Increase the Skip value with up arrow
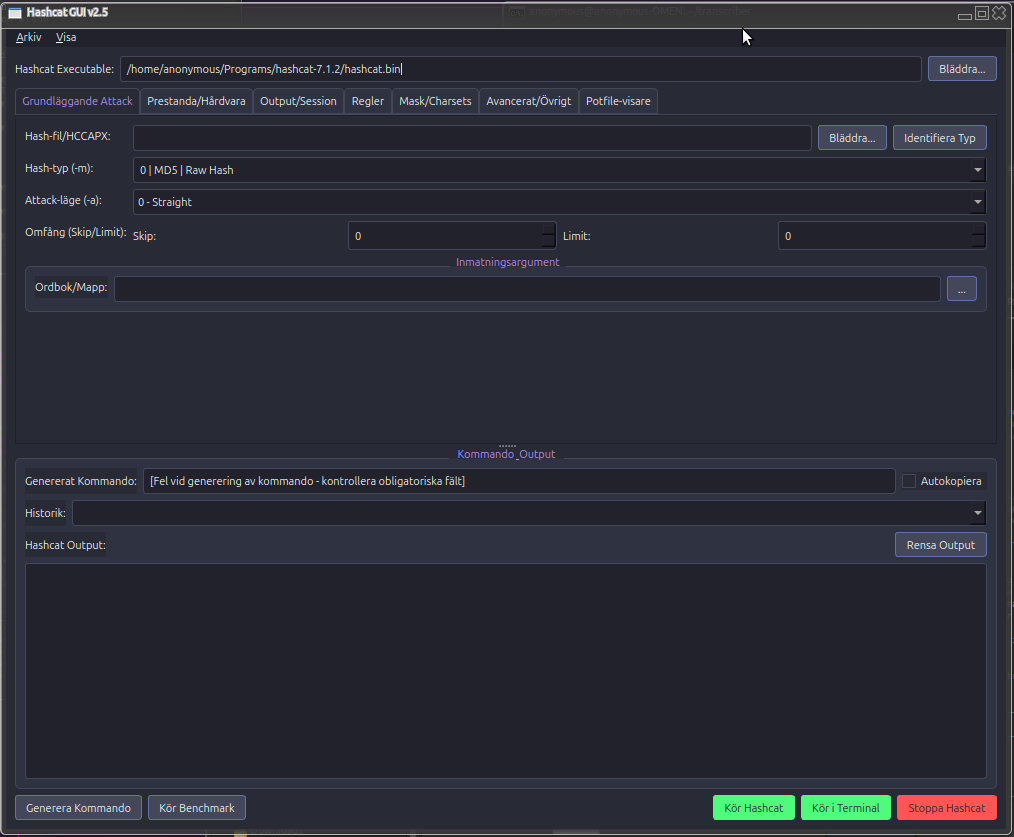1014x837 pixels. [548, 229]
